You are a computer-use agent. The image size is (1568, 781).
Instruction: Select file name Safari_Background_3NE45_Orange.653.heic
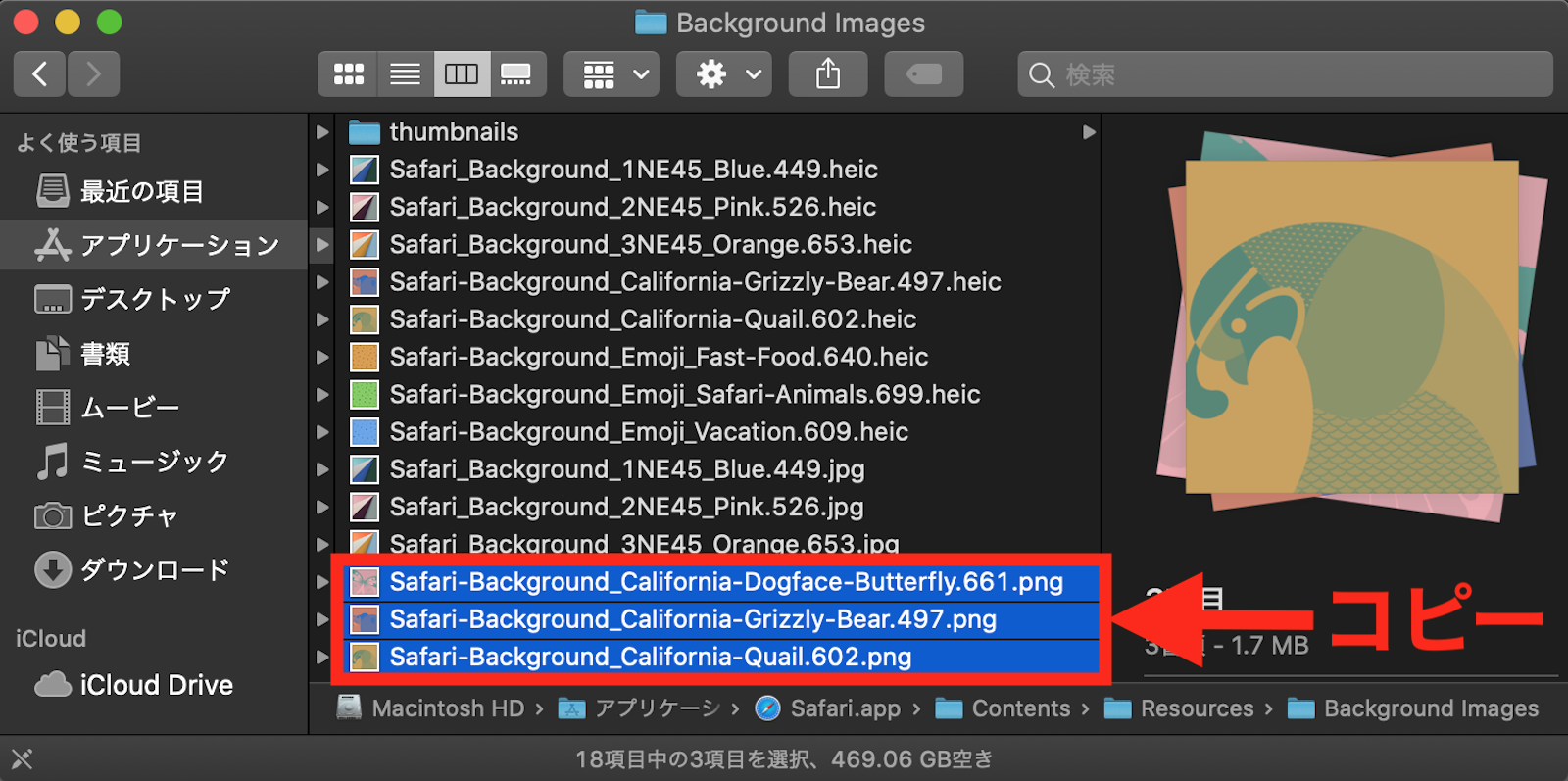click(x=651, y=244)
